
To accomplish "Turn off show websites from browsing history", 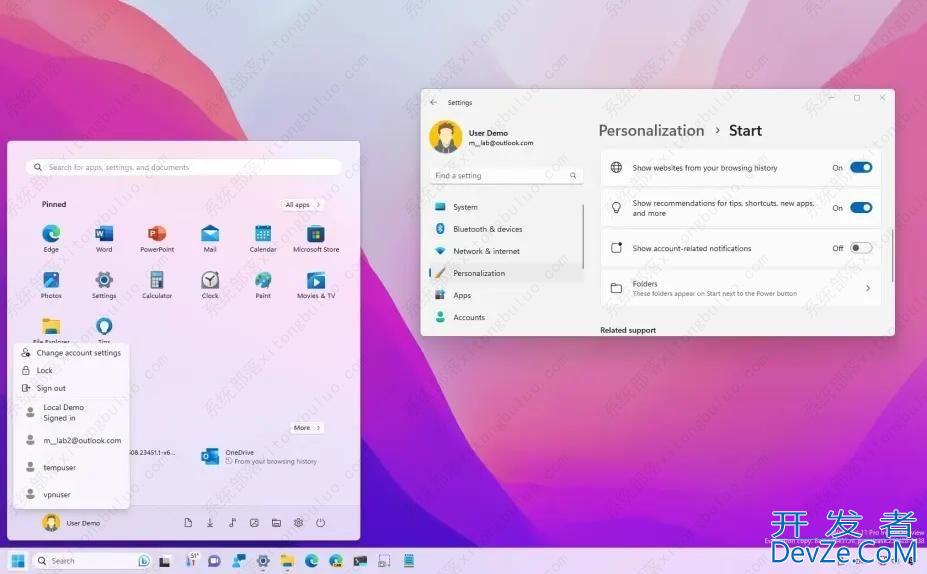I will (861, 168).
